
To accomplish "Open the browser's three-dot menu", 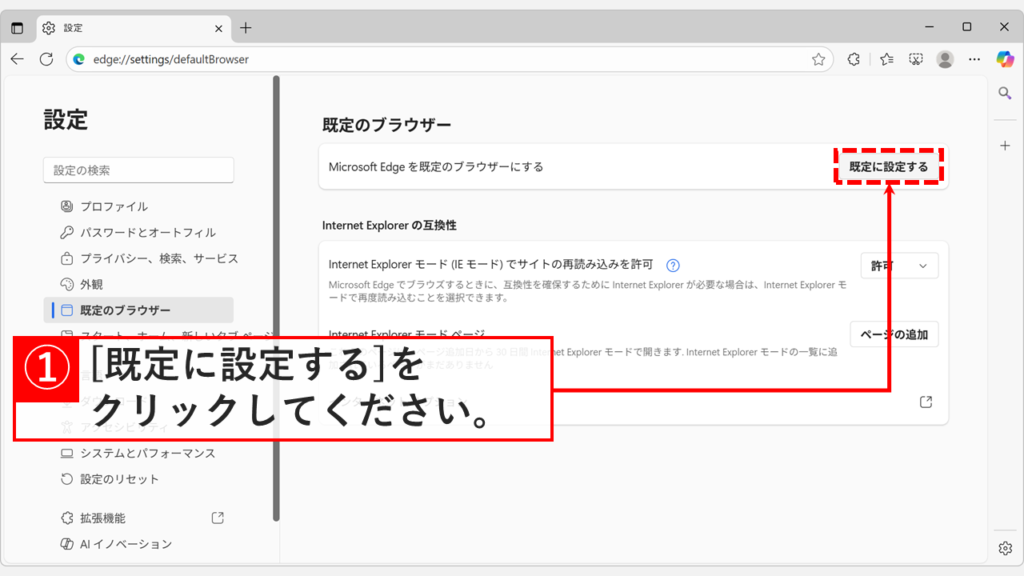I will (x=974, y=59).
